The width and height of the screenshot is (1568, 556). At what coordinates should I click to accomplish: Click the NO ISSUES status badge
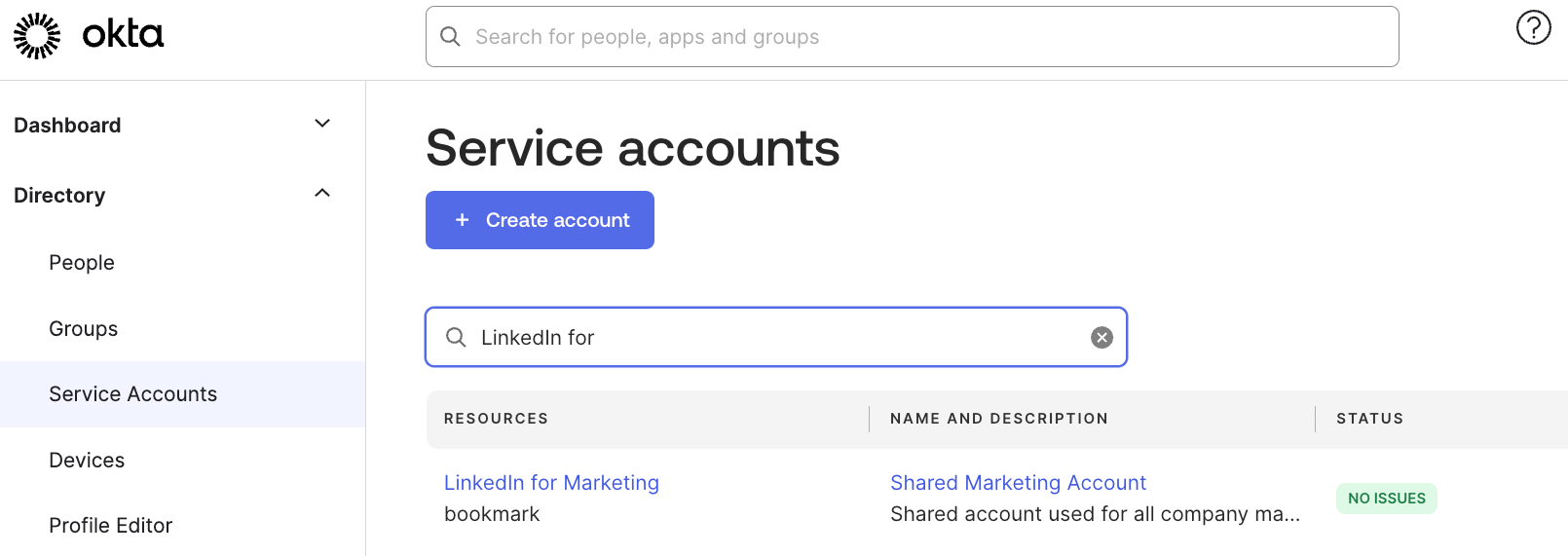[x=1386, y=499]
